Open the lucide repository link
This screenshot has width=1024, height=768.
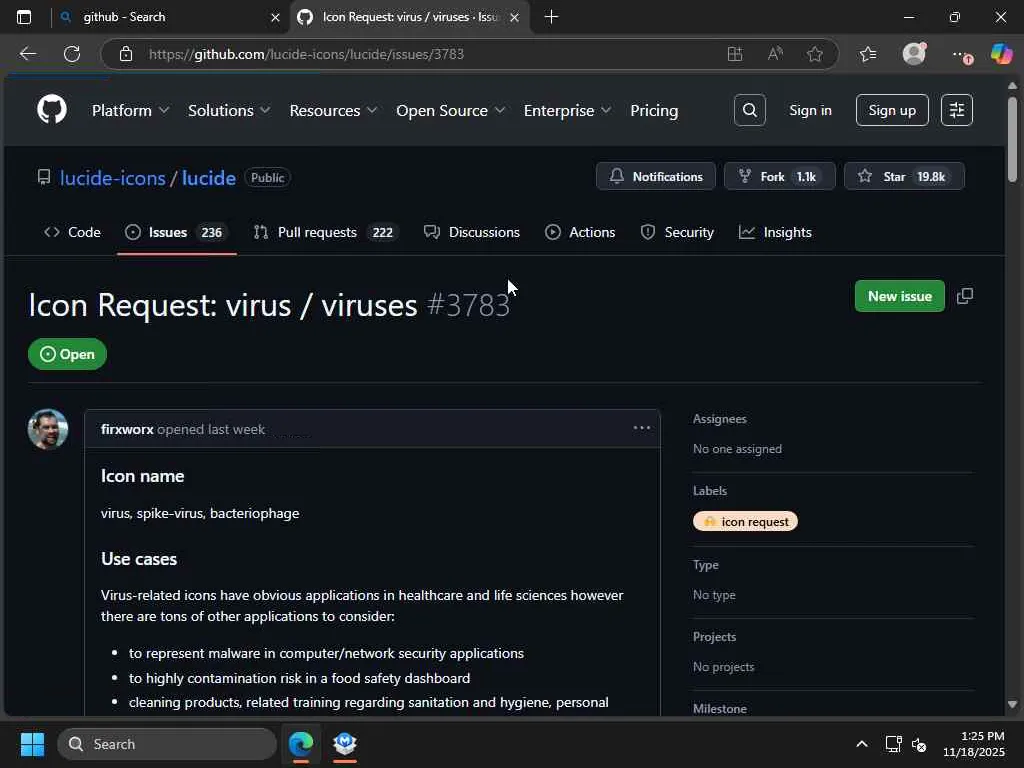click(x=208, y=178)
